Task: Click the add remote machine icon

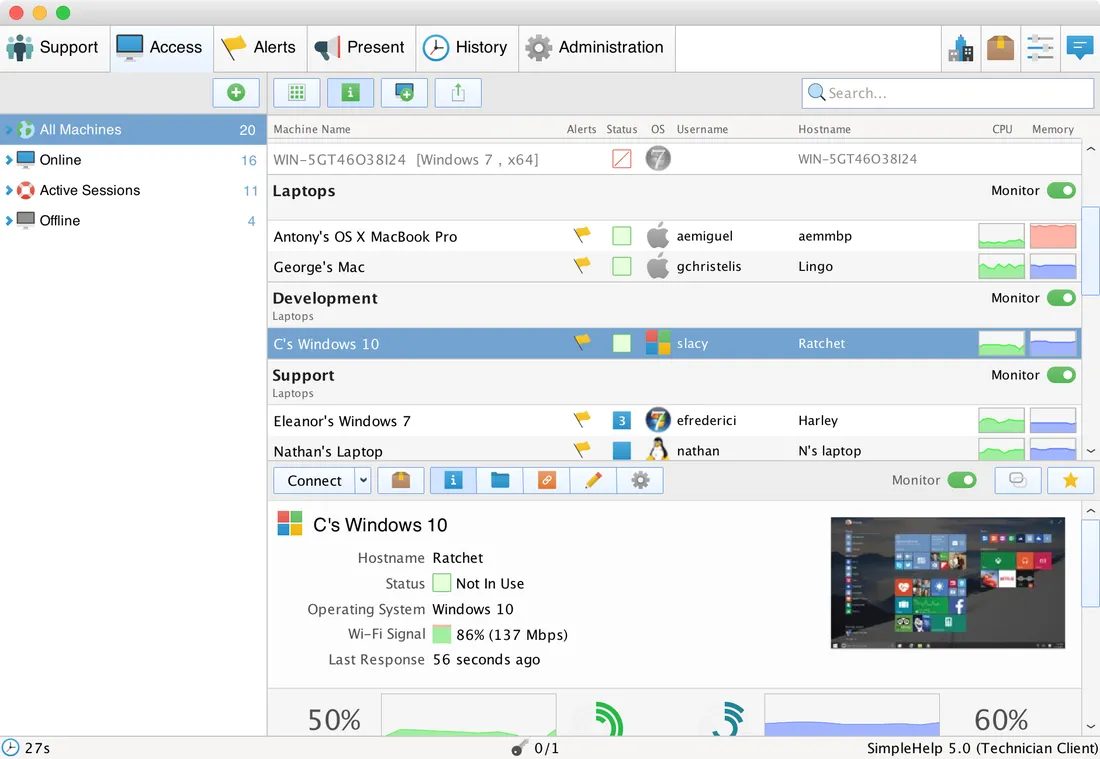Action: (403, 92)
